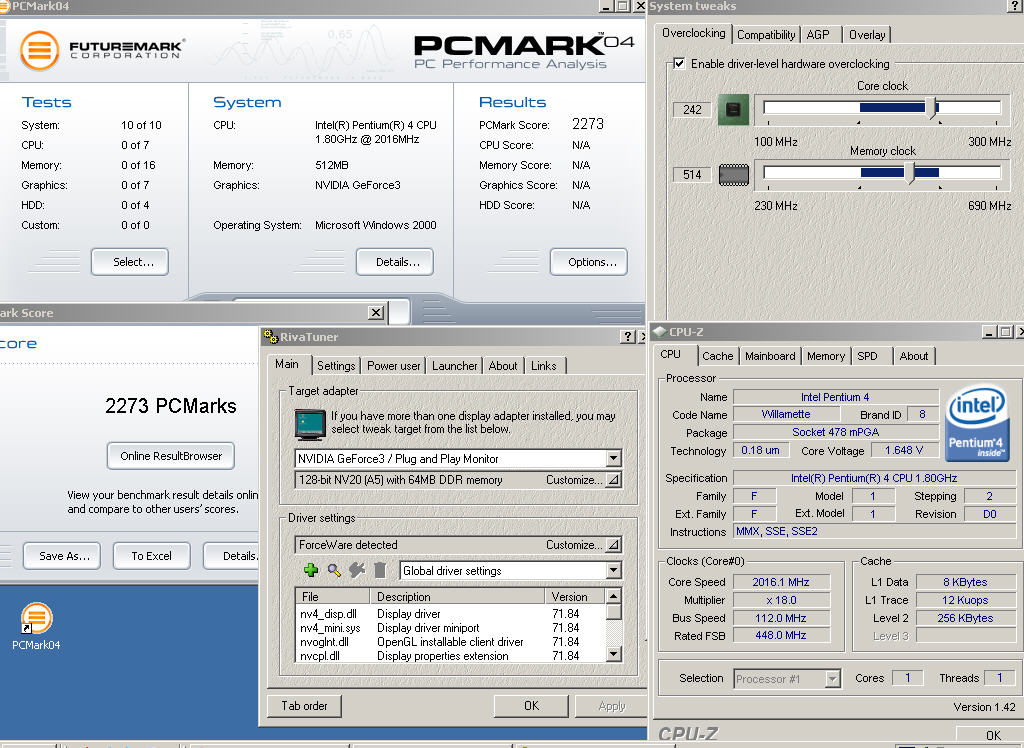Click the Save As... button
This screenshot has height=748, width=1024.
coord(62,556)
